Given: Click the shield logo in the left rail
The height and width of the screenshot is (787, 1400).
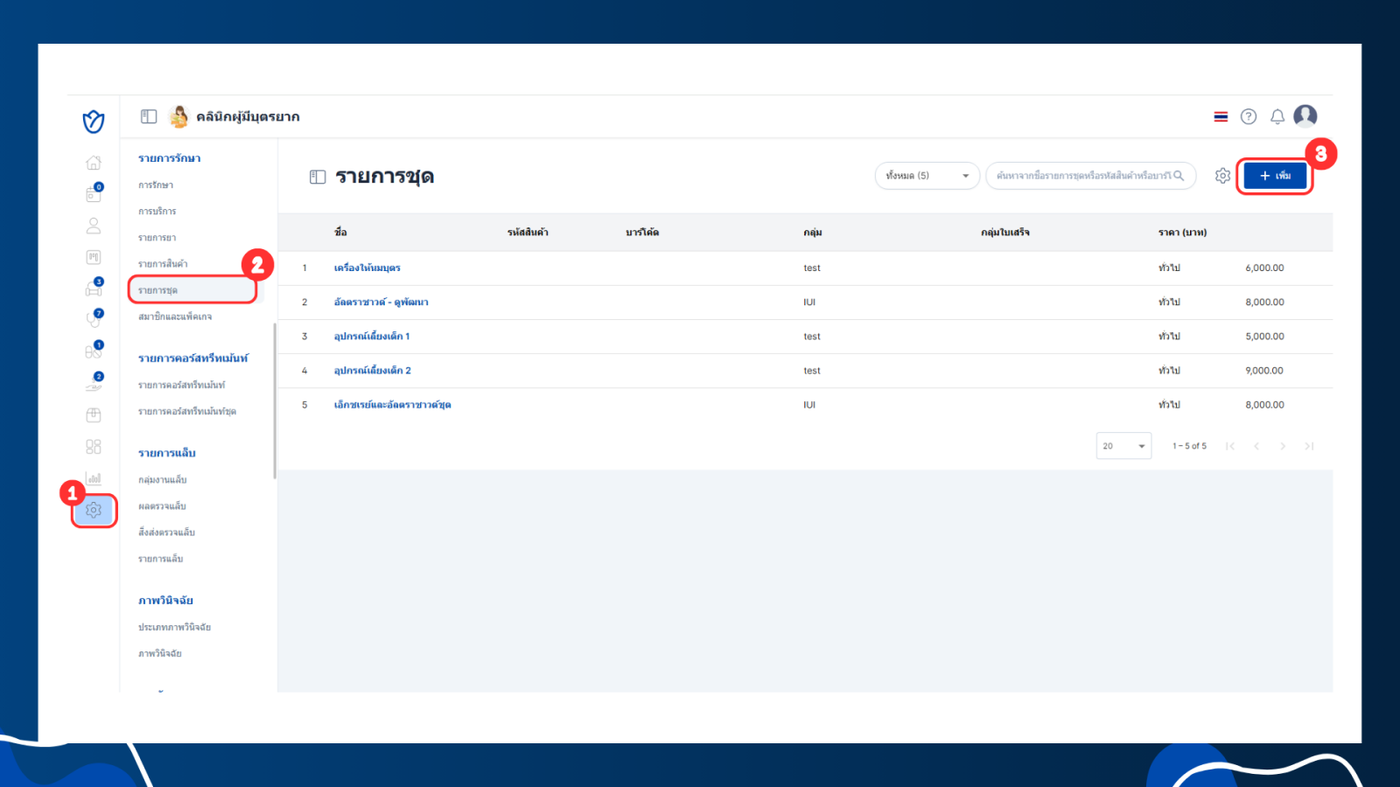Looking at the screenshot, I should click(x=93, y=122).
